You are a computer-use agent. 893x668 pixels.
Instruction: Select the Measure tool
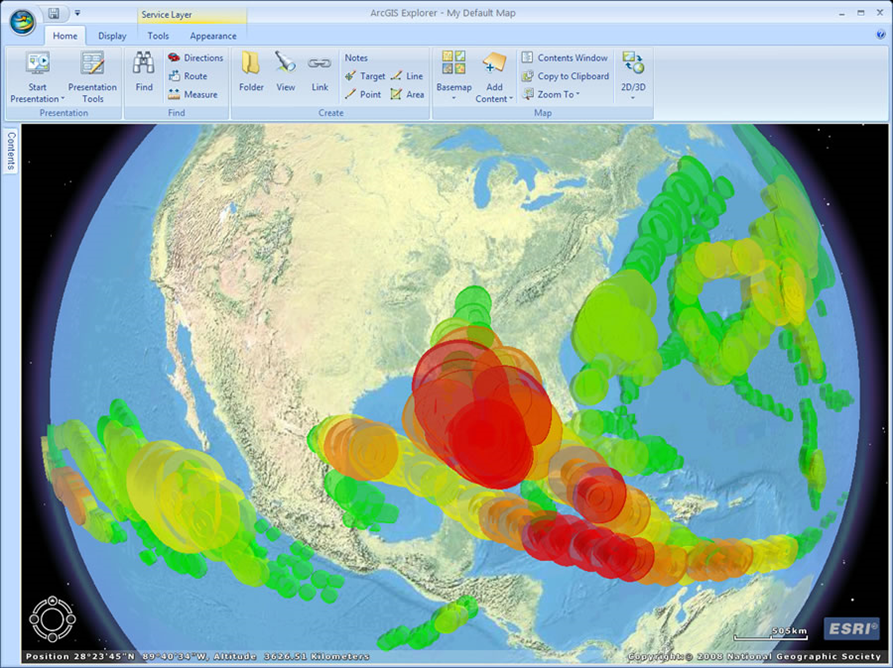[x=193, y=95]
